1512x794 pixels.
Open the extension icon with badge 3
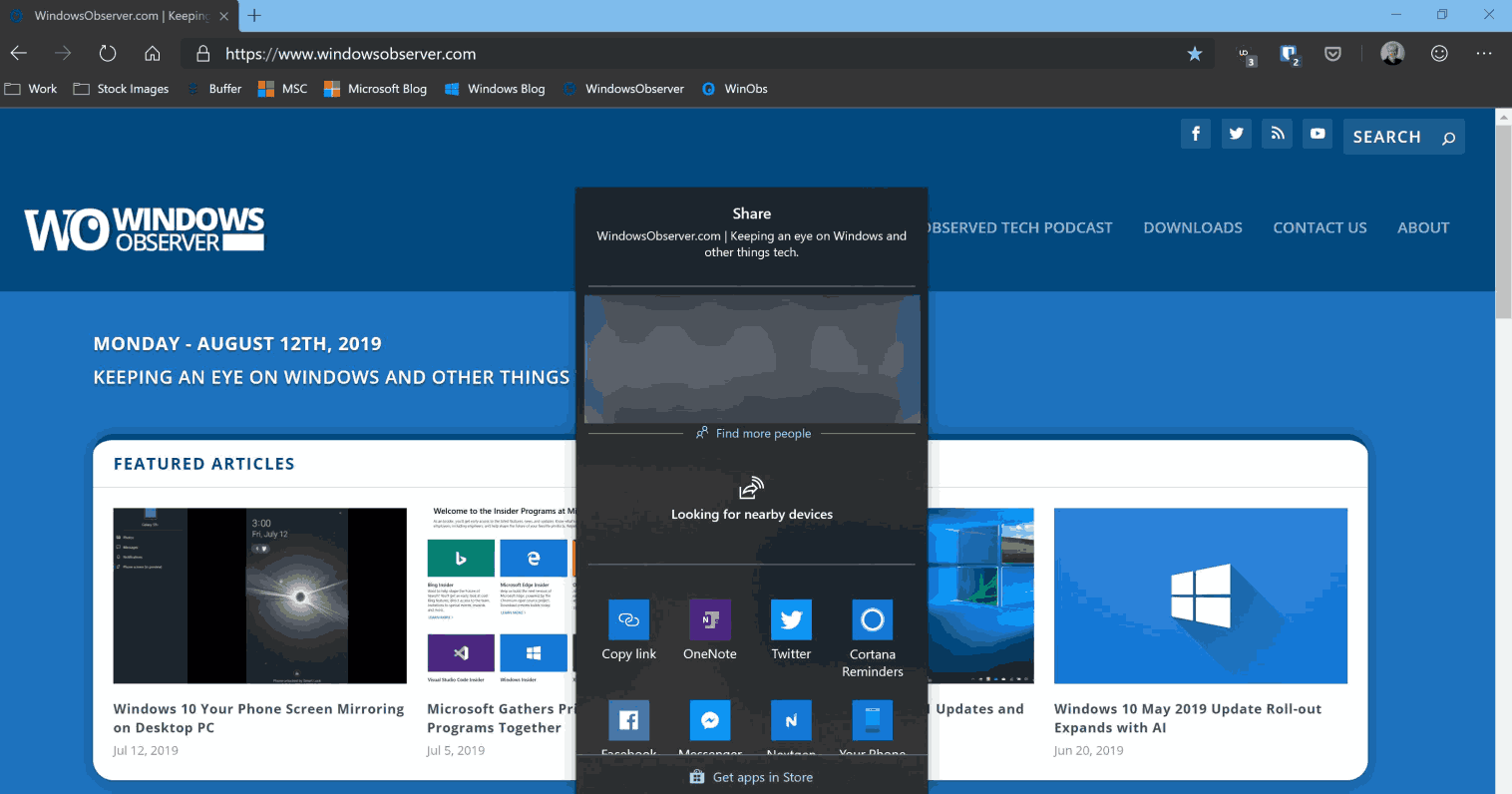1246,55
